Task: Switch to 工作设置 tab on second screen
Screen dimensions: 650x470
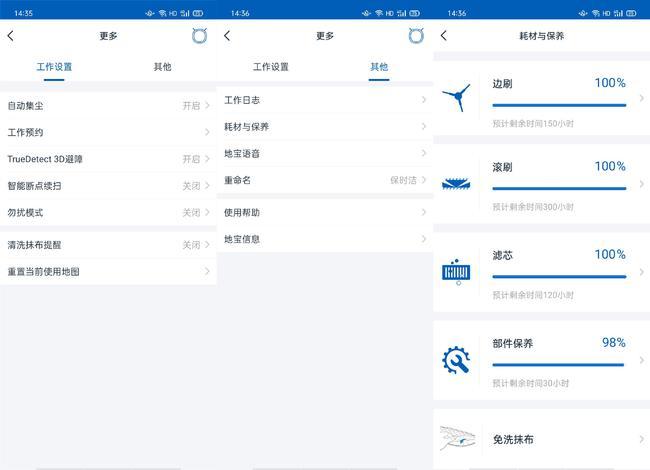Action: [x=271, y=67]
